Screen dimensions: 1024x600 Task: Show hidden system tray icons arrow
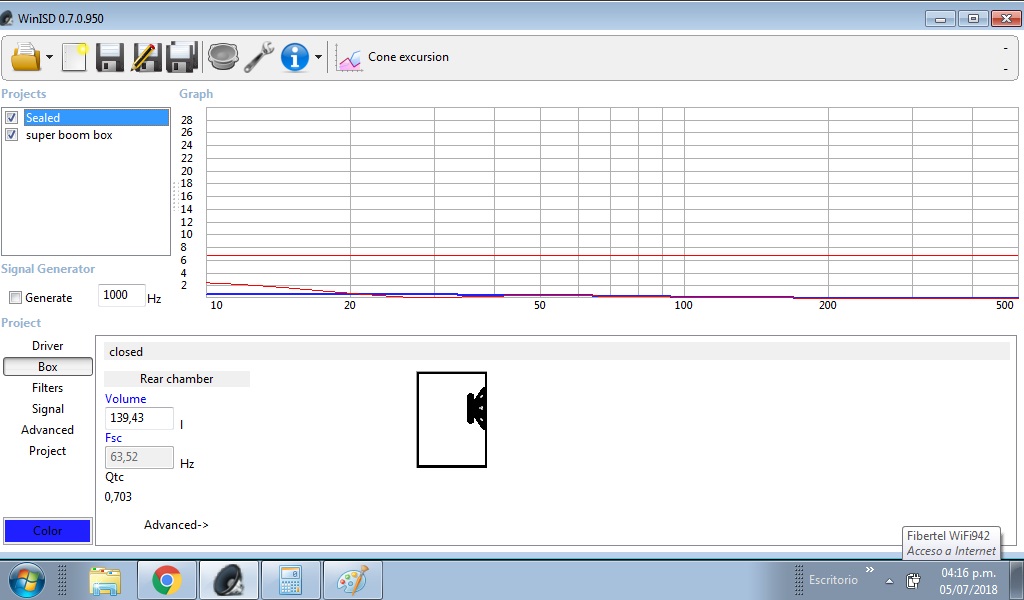pos(889,581)
